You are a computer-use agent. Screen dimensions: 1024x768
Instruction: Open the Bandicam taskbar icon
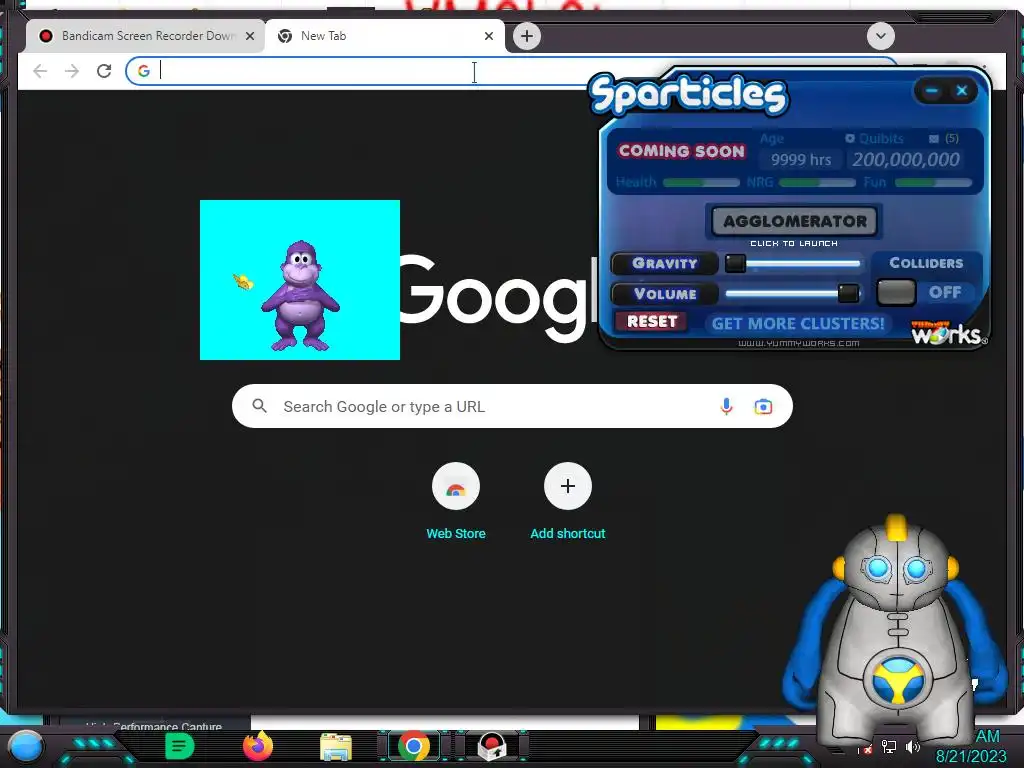coord(492,746)
